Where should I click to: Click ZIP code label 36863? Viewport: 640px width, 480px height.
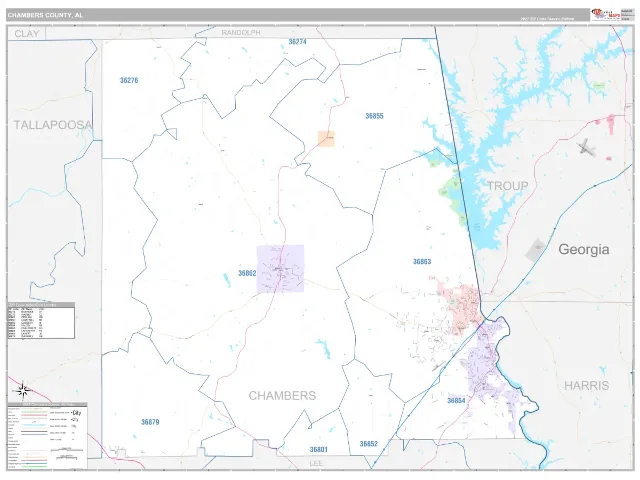click(x=422, y=261)
